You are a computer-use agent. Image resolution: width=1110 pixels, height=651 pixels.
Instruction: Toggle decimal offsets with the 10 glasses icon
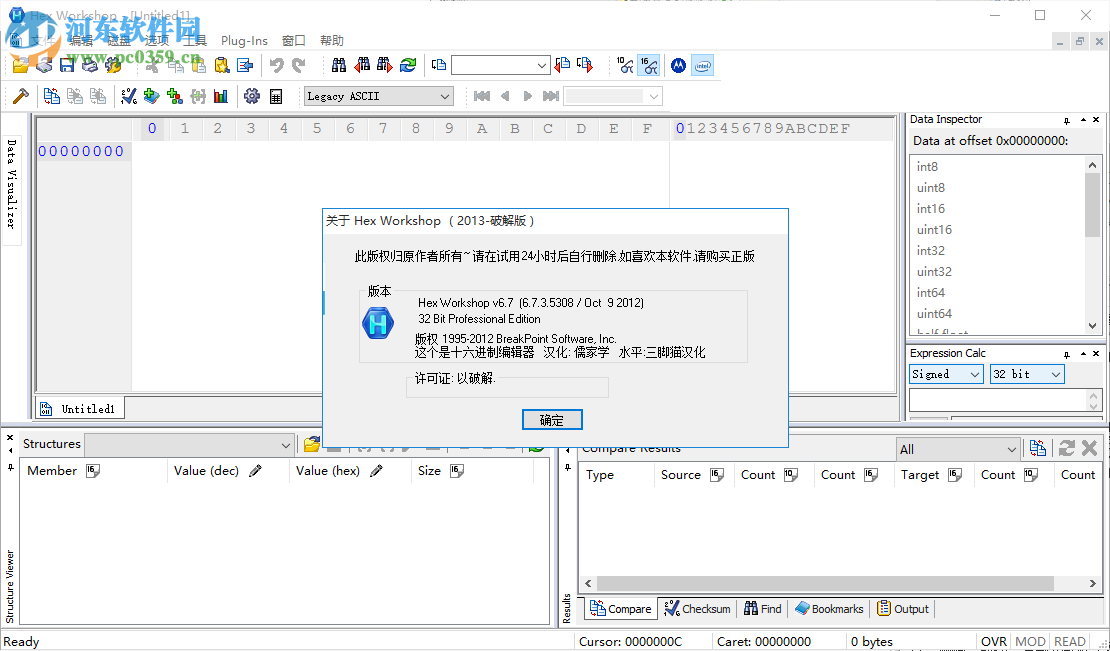(x=624, y=64)
